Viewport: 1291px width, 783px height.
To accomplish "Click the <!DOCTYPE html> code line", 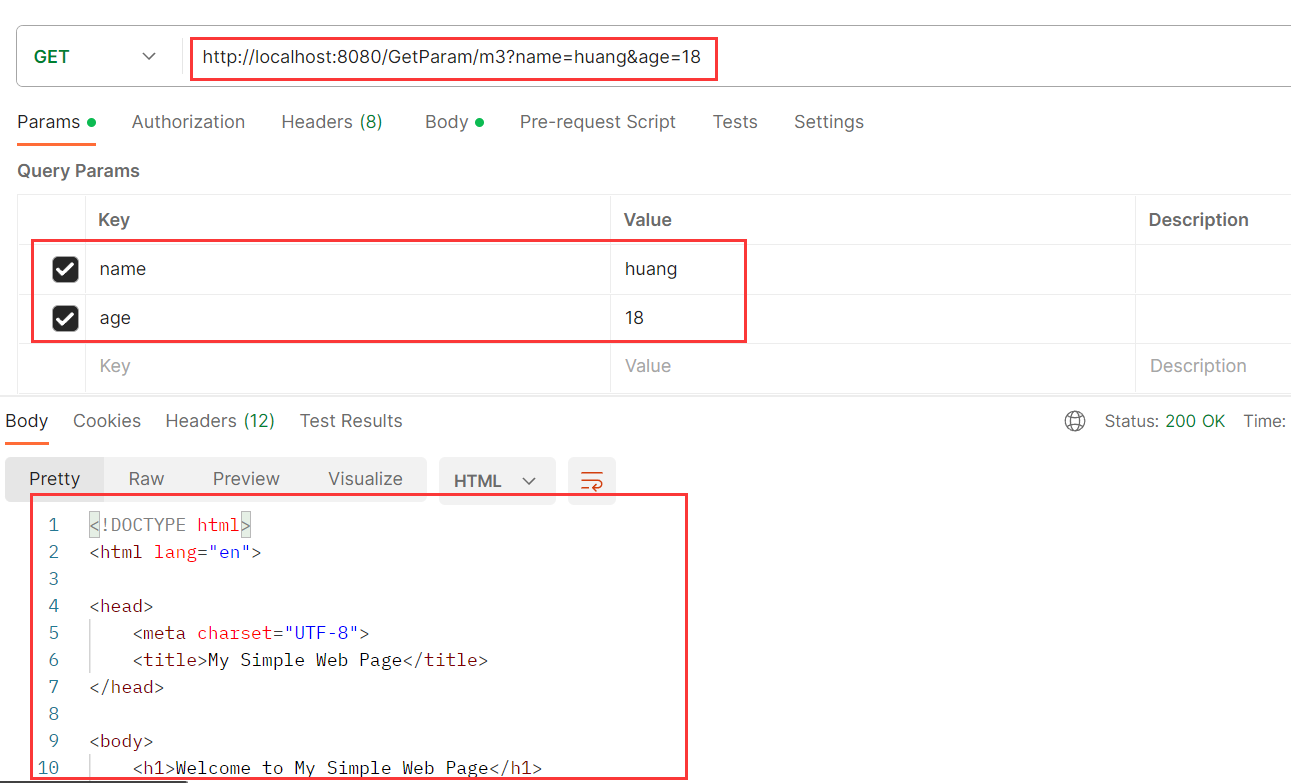I will 170,524.
